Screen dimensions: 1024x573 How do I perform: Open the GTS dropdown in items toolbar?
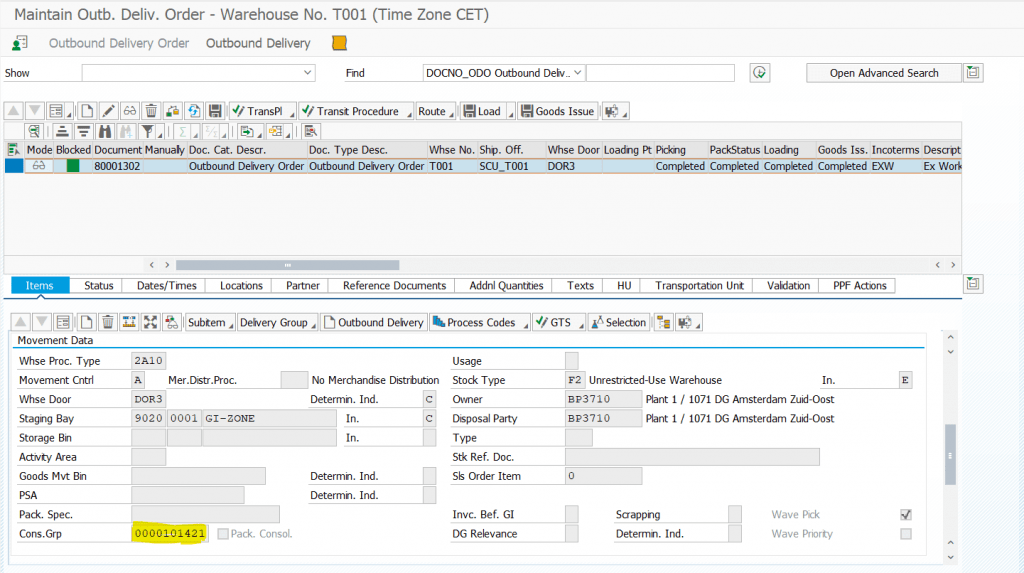pos(559,322)
